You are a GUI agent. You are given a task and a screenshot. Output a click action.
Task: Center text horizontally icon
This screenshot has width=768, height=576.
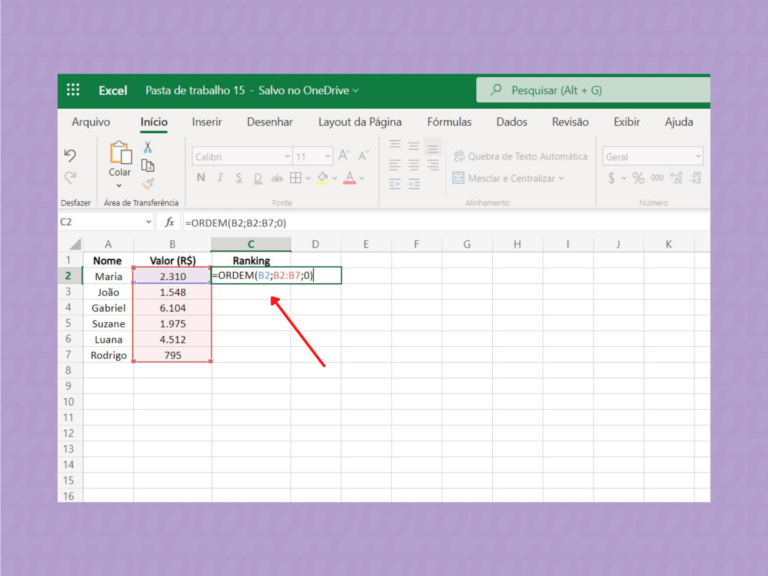point(414,165)
